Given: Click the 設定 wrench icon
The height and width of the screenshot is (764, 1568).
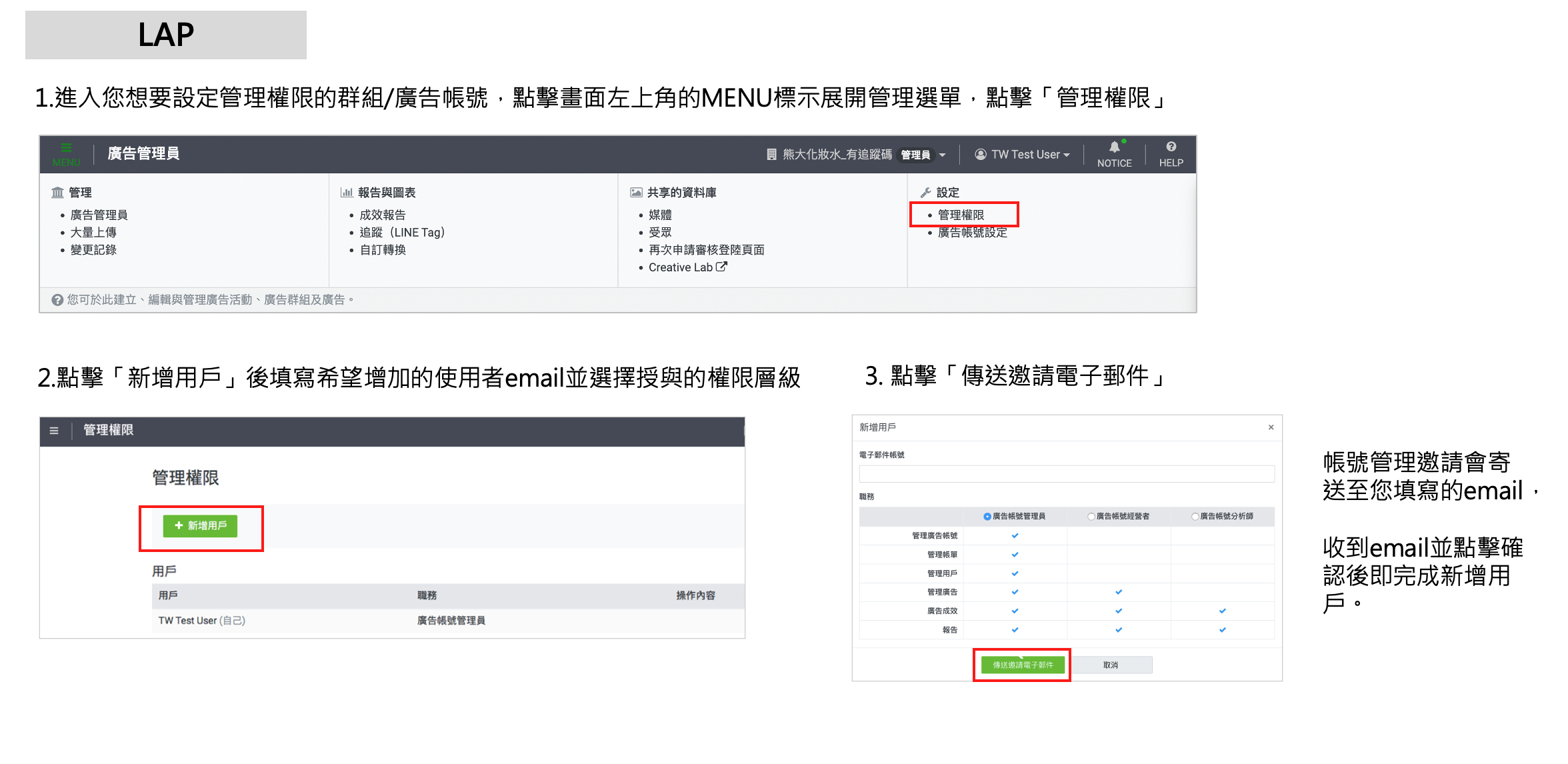Looking at the screenshot, I should pyautogui.click(x=925, y=193).
